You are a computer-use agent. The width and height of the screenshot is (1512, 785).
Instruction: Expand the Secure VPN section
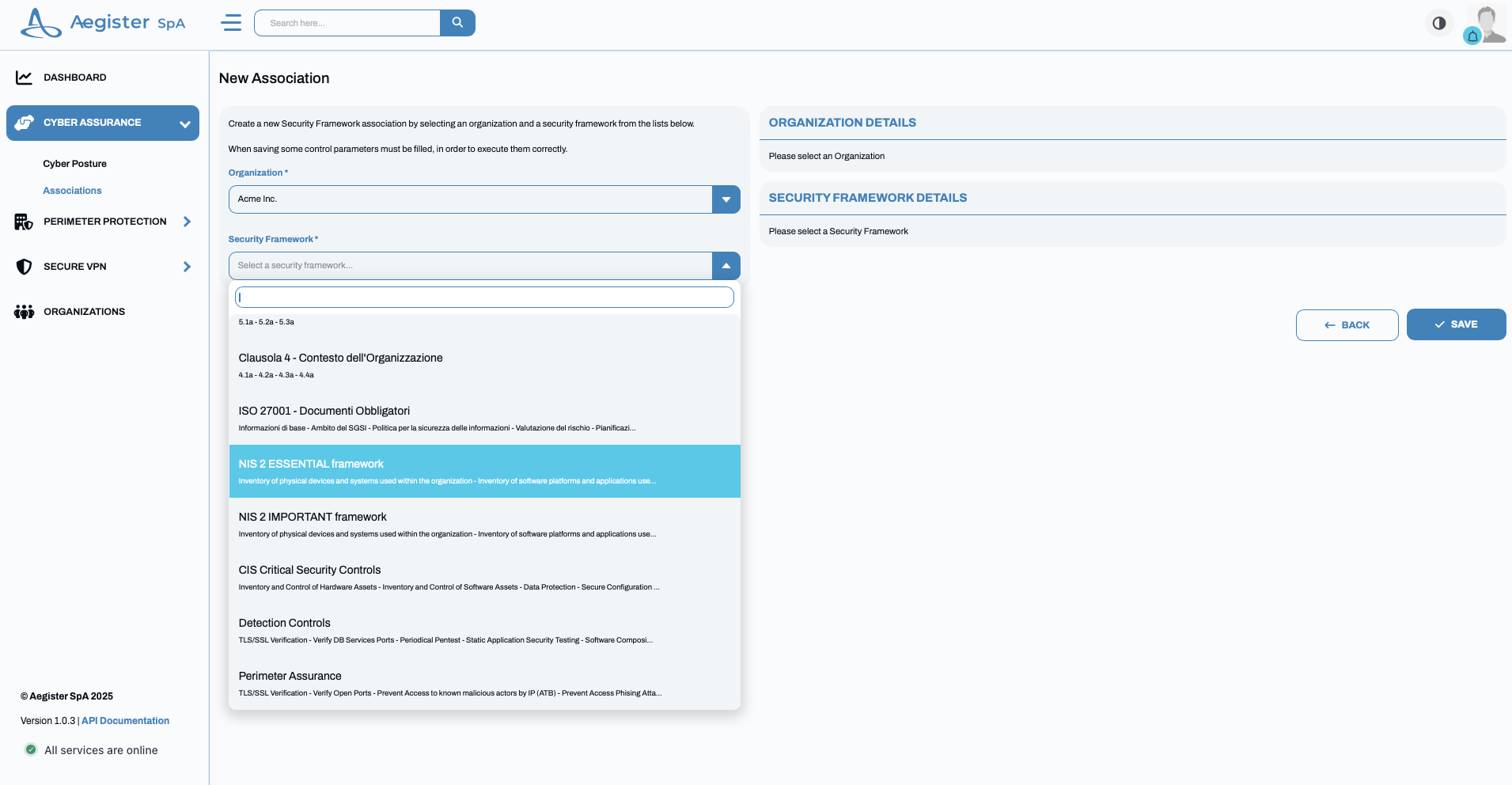coord(187,267)
